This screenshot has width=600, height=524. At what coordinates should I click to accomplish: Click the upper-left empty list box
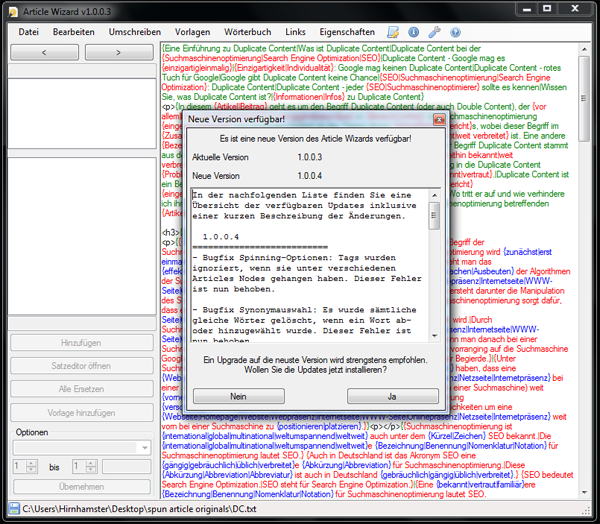(x=82, y=113)
